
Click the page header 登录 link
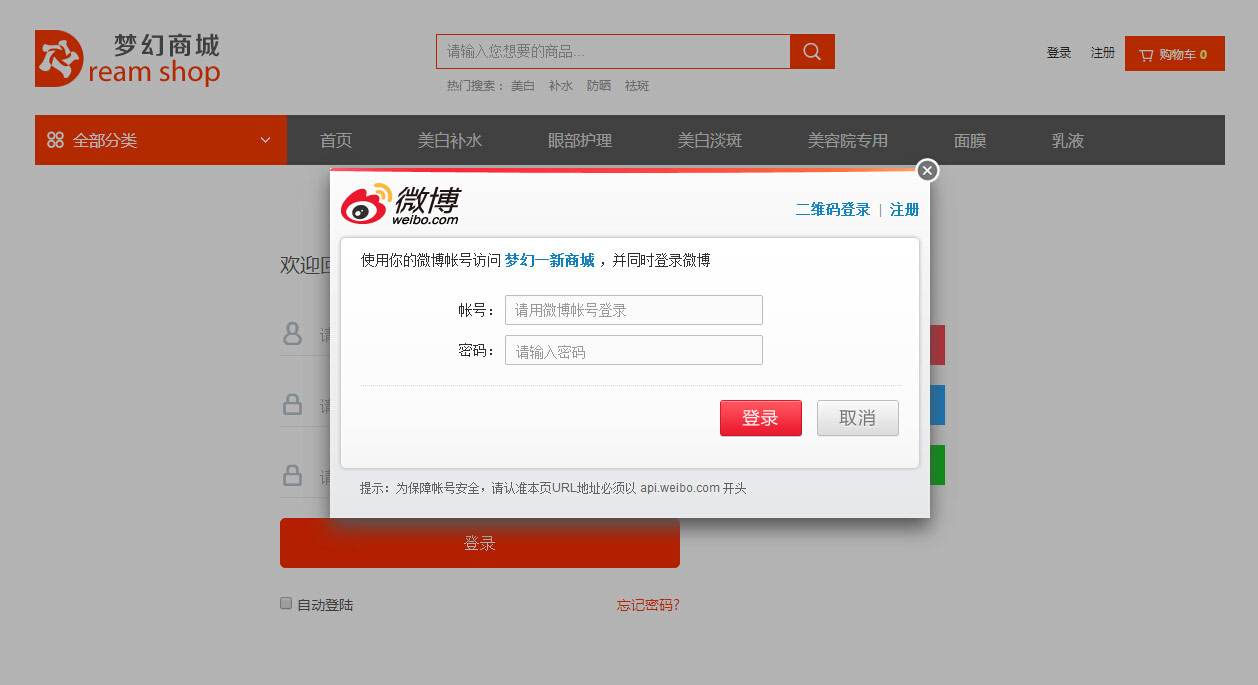click(1059, 53)
